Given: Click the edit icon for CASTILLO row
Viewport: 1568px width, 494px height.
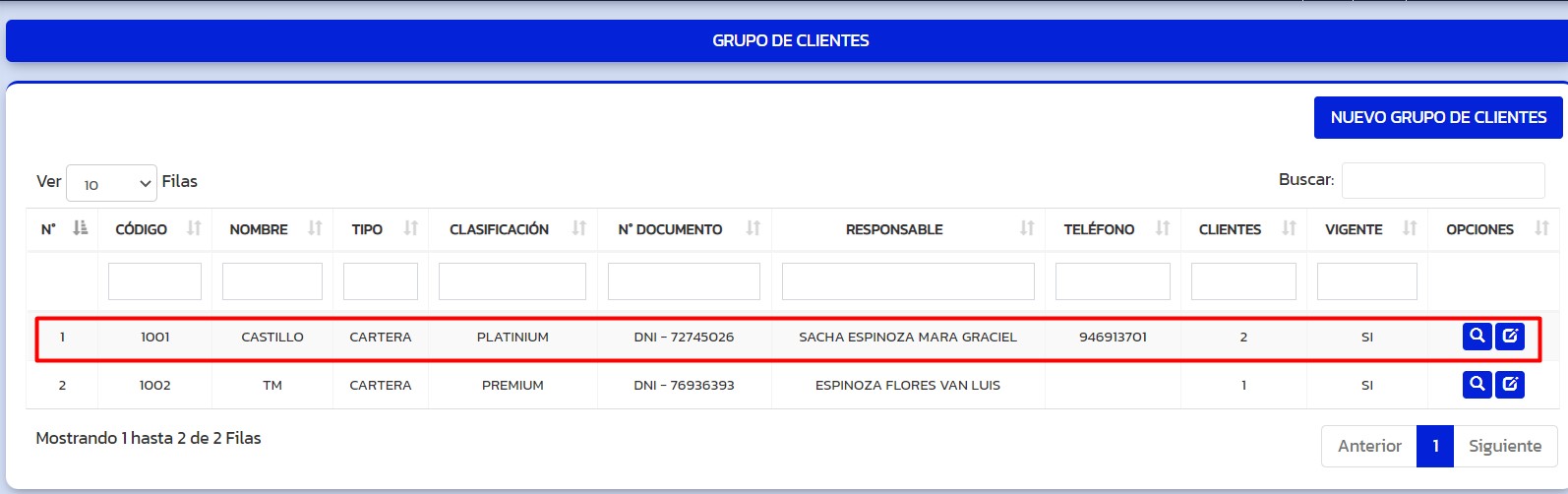Looking at the screenshot, I should [1510, 337].
